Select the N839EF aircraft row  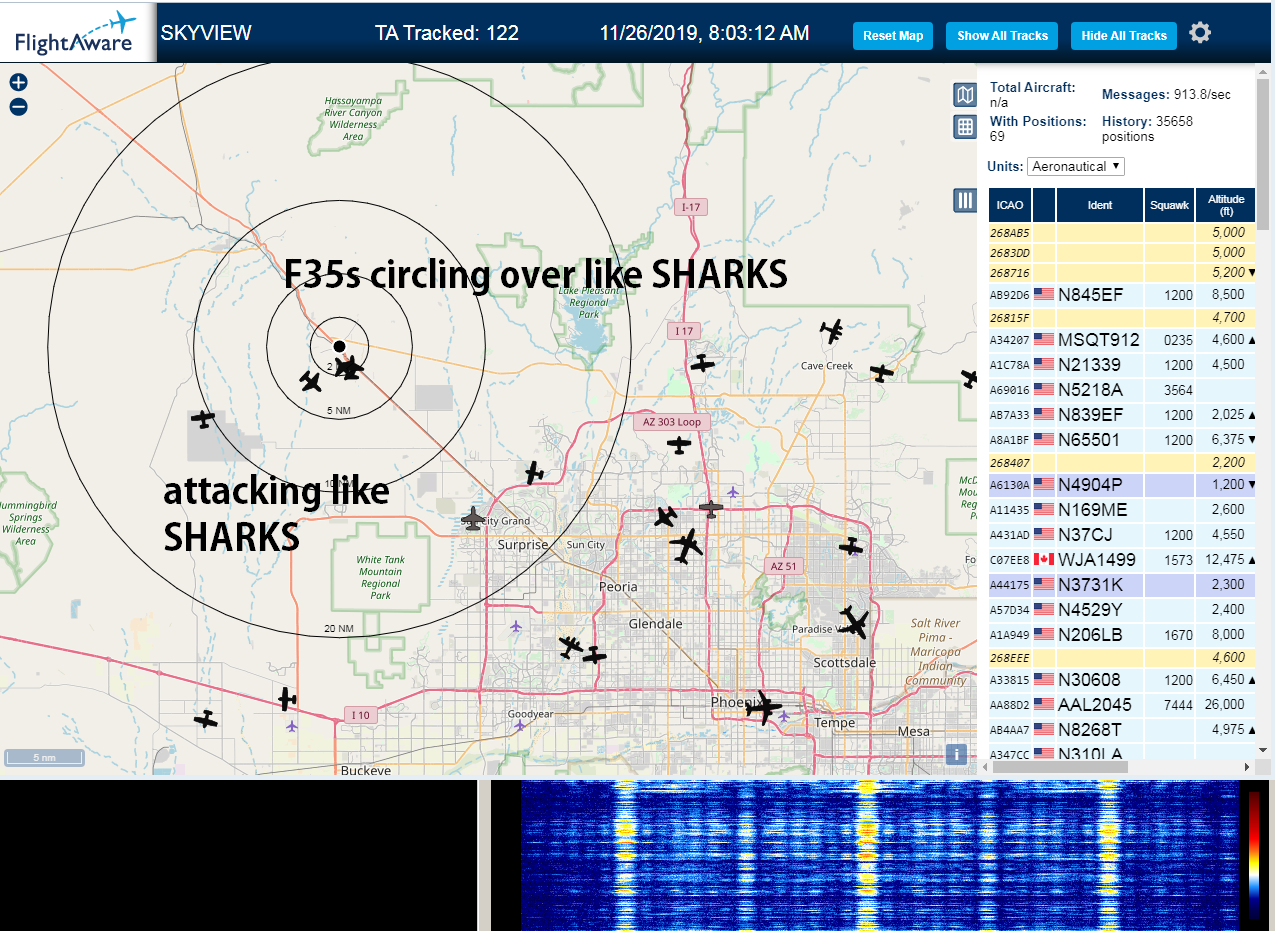tap(1121, 414)
